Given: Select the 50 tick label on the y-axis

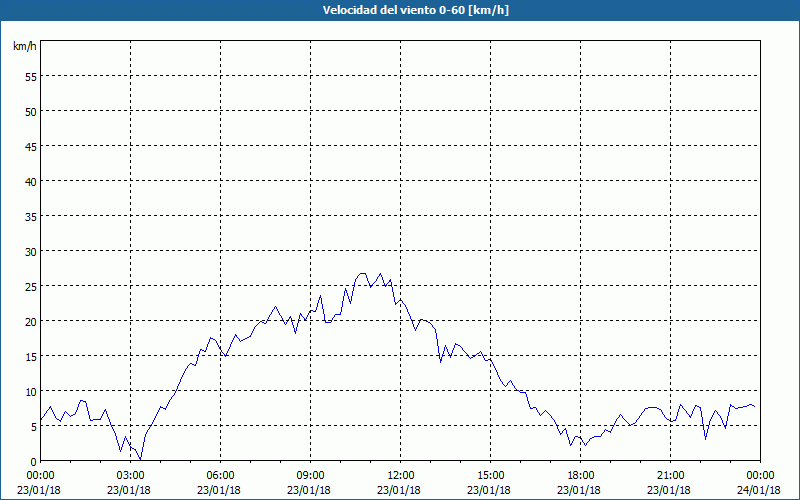Looking at the screenshot, I should tap(30, 111).
